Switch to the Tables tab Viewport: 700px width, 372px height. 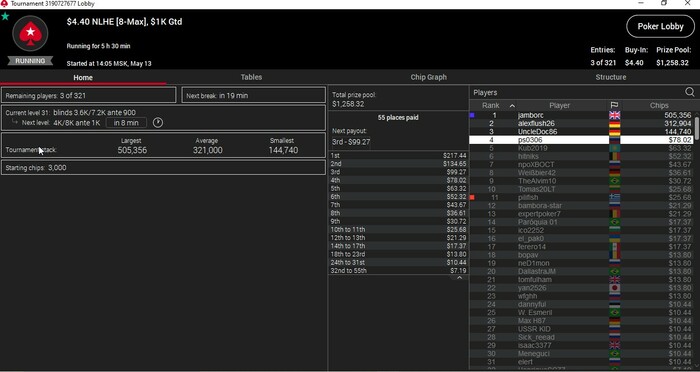(x=251, y=77)
